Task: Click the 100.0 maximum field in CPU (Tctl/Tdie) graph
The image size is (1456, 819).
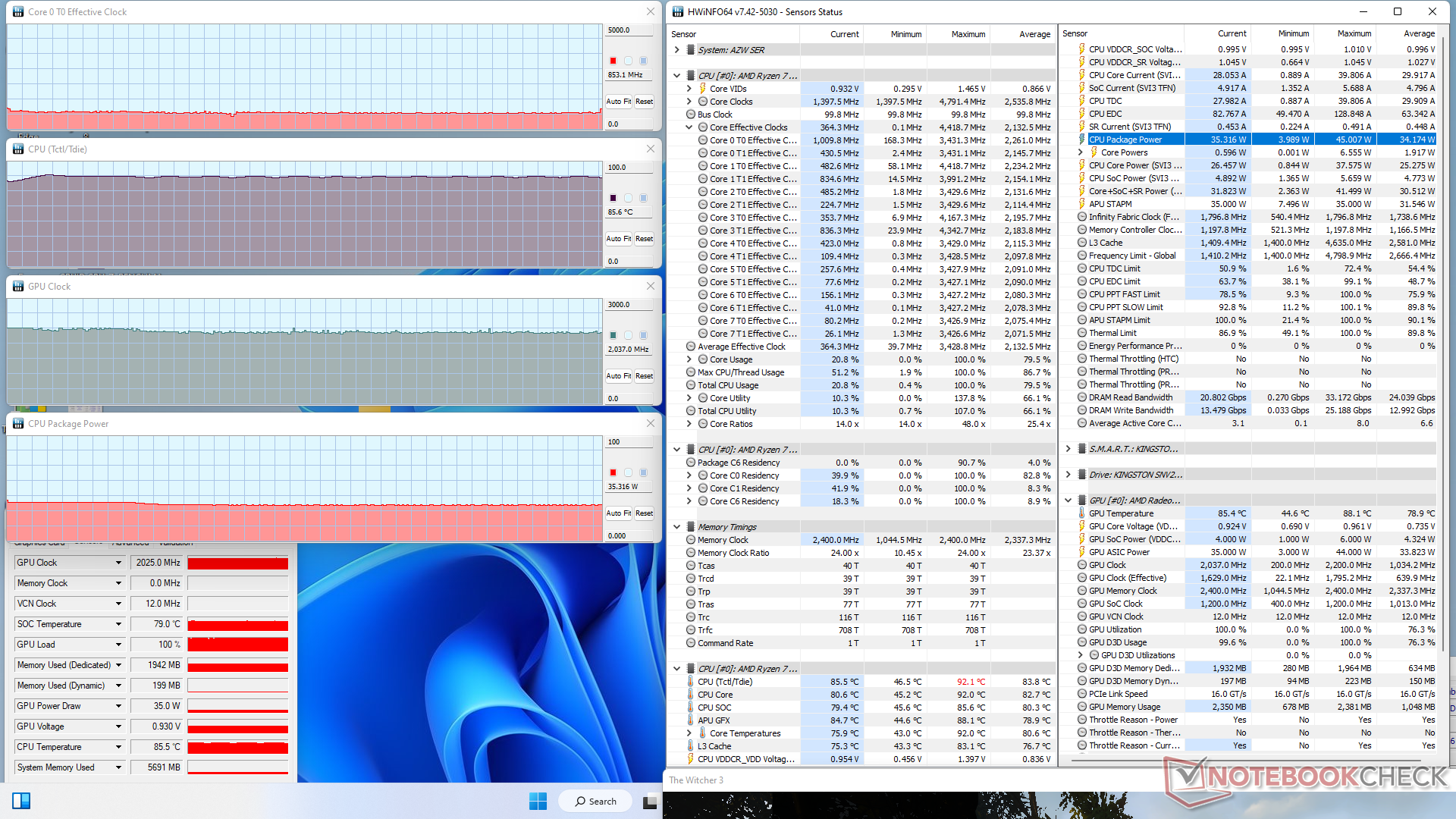Action: click(629, 168)
